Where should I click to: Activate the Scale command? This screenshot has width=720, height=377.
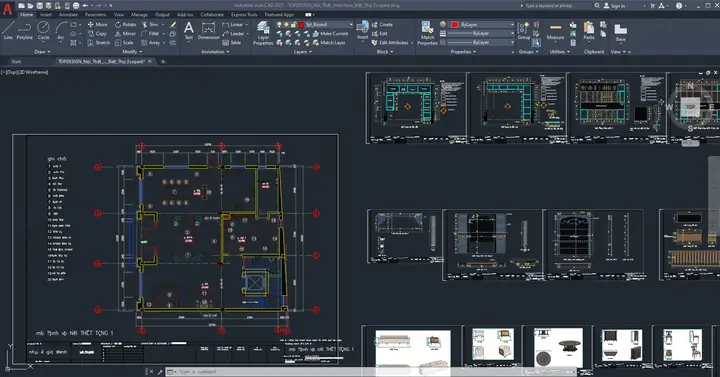124,43
